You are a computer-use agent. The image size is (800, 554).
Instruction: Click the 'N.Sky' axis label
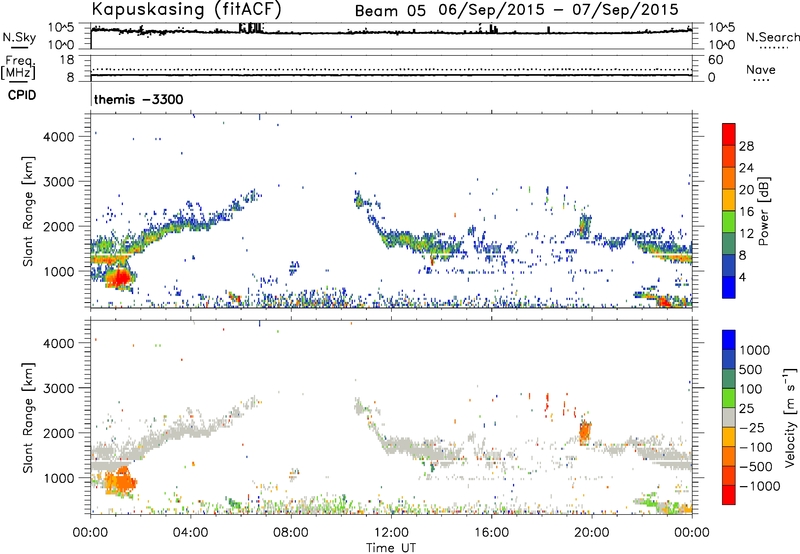pyautogui.click(x=19, y=37)
